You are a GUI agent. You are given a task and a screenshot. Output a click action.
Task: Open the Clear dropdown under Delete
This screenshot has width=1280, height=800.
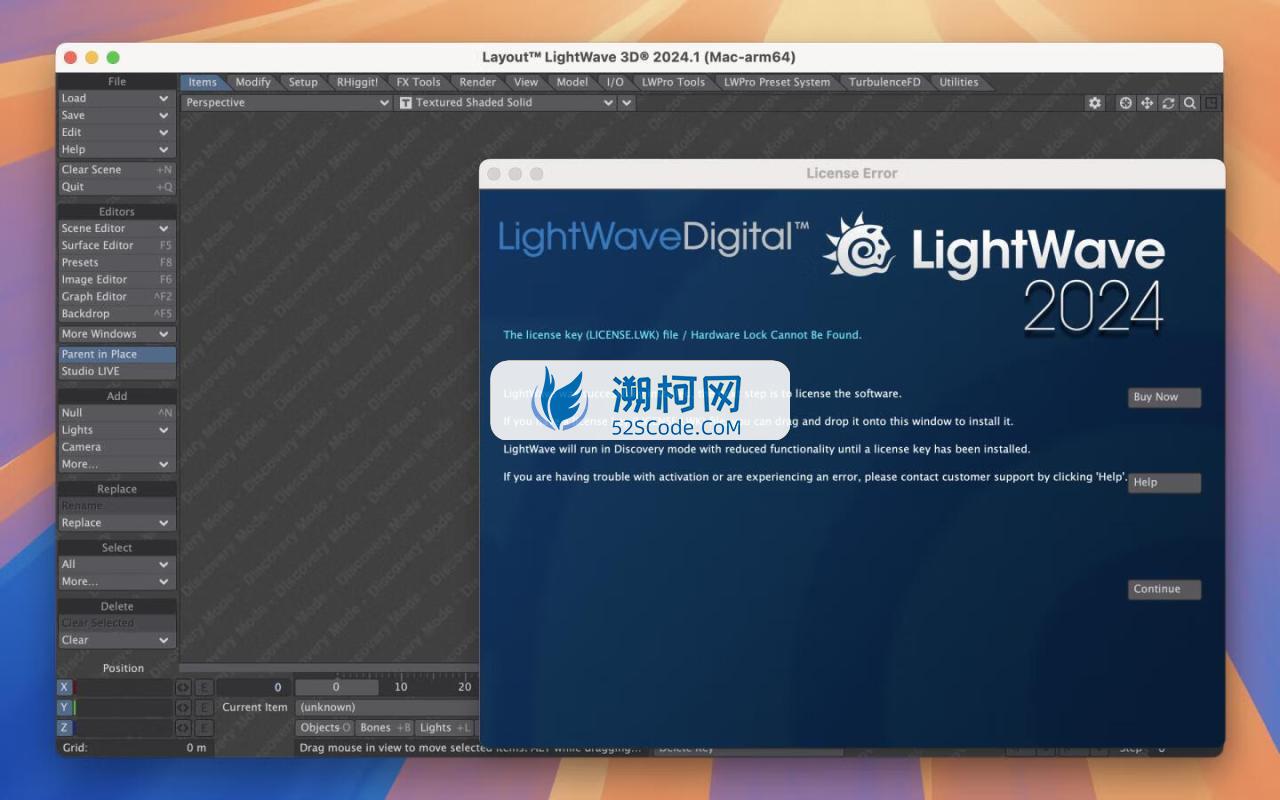(117, 640)
